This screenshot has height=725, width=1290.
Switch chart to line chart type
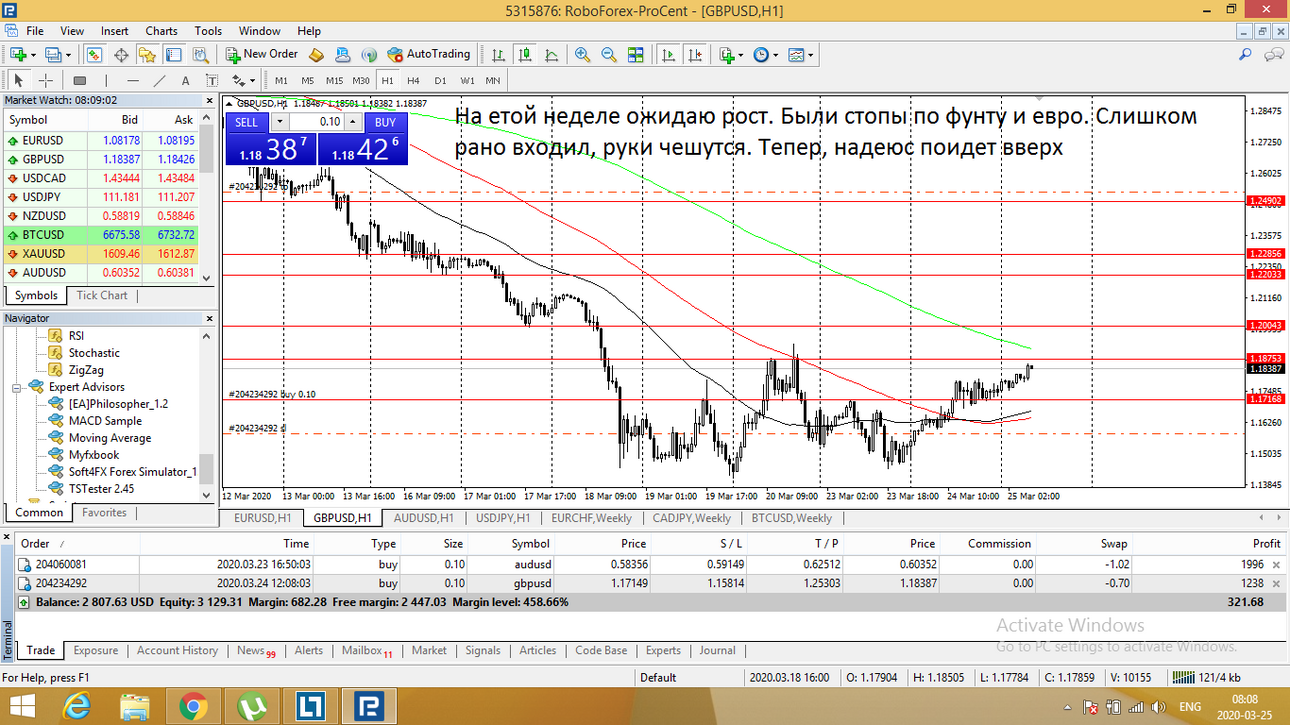coord(551,55)
